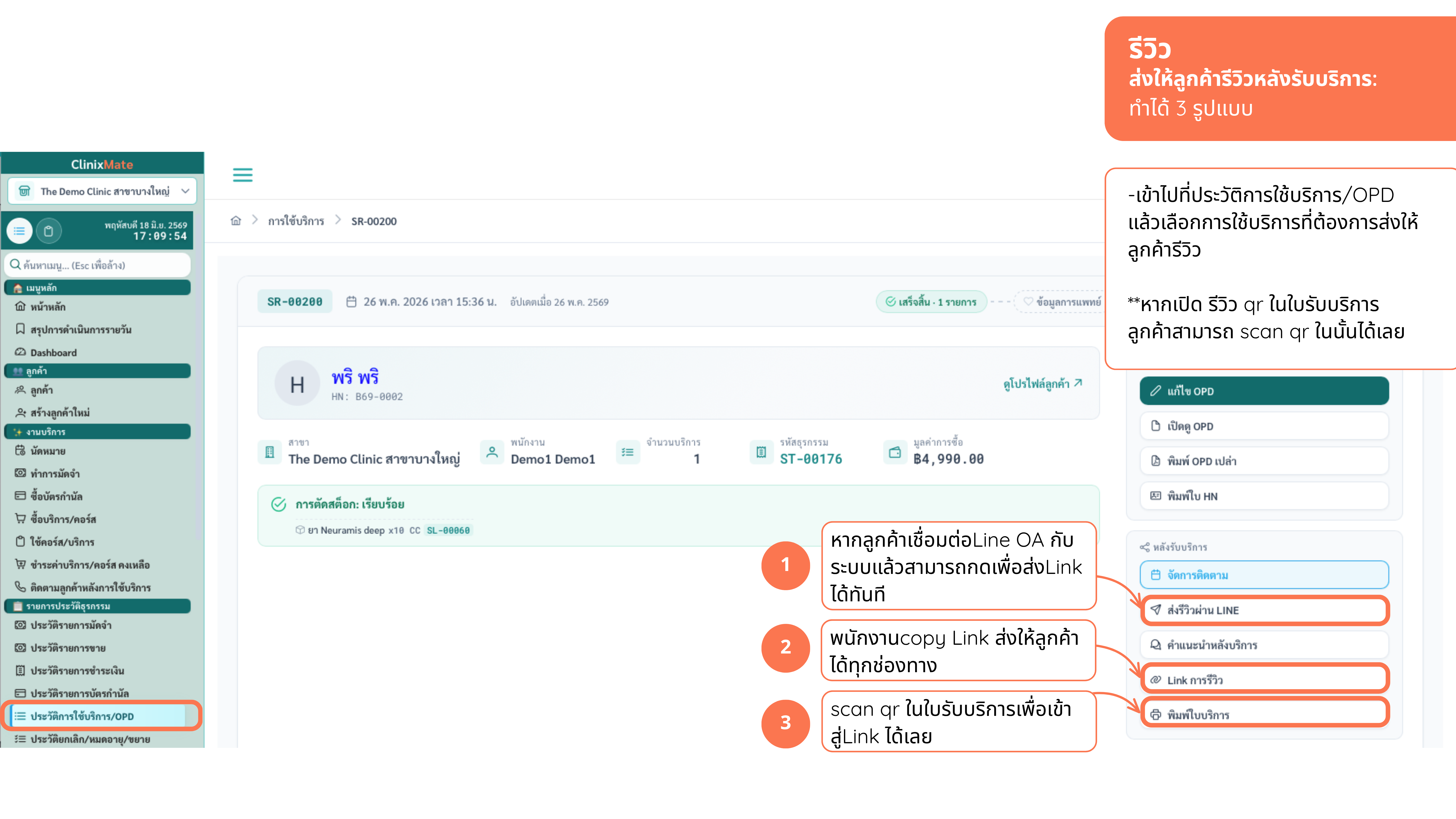Viewport: 1456px width, 819px height.
Task: Click the round clipboard icon in sidebar
Action: [x=49, y=231]
